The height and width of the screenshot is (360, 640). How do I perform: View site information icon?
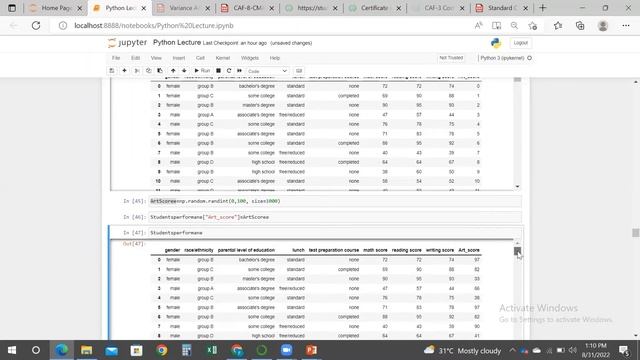coord(62,25)
